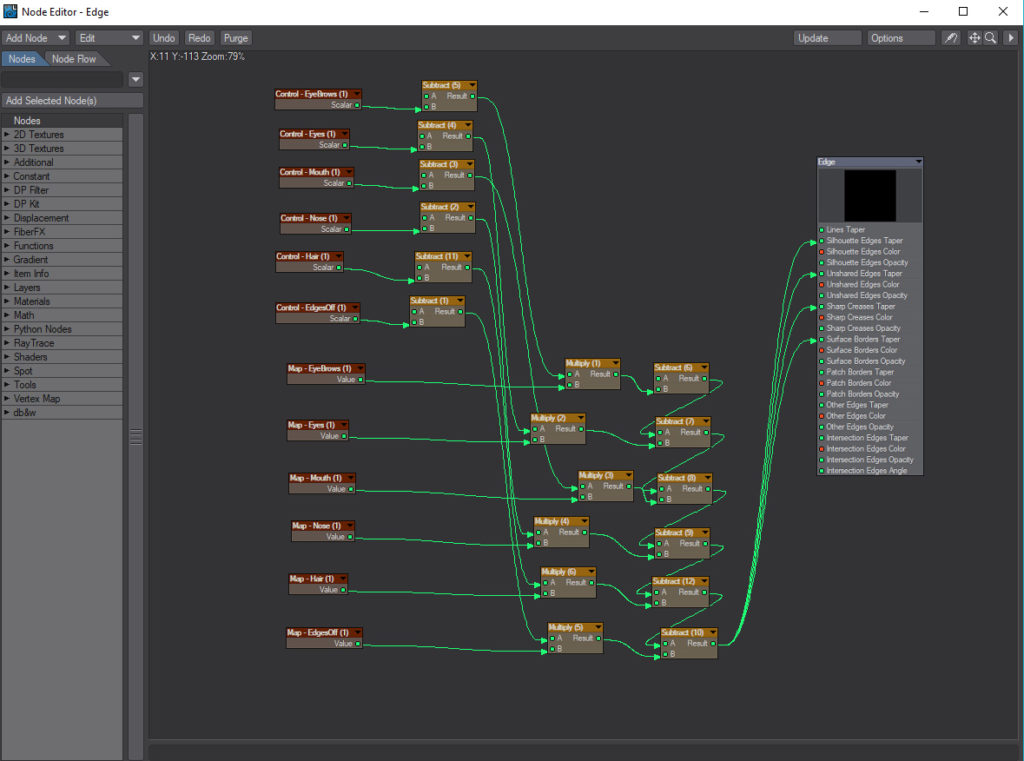This screenshot has height=761, width=1024.
Task: Click the Node Editor icon in the title bar
Action: click(9, 11)
